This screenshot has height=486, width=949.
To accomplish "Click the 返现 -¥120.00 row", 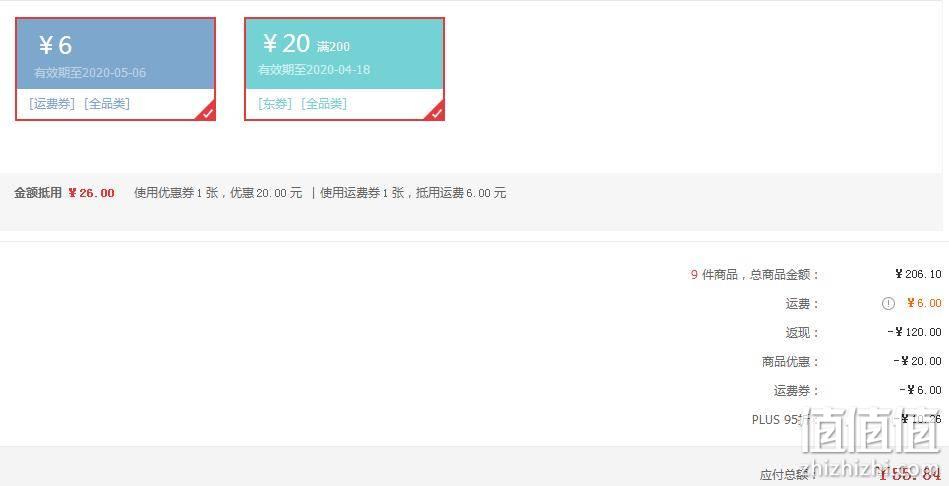I will (863, 332).
